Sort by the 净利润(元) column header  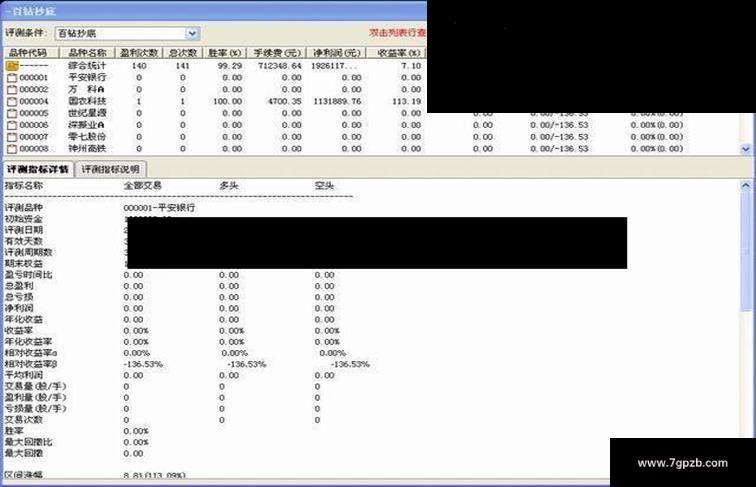pos(337,53)
